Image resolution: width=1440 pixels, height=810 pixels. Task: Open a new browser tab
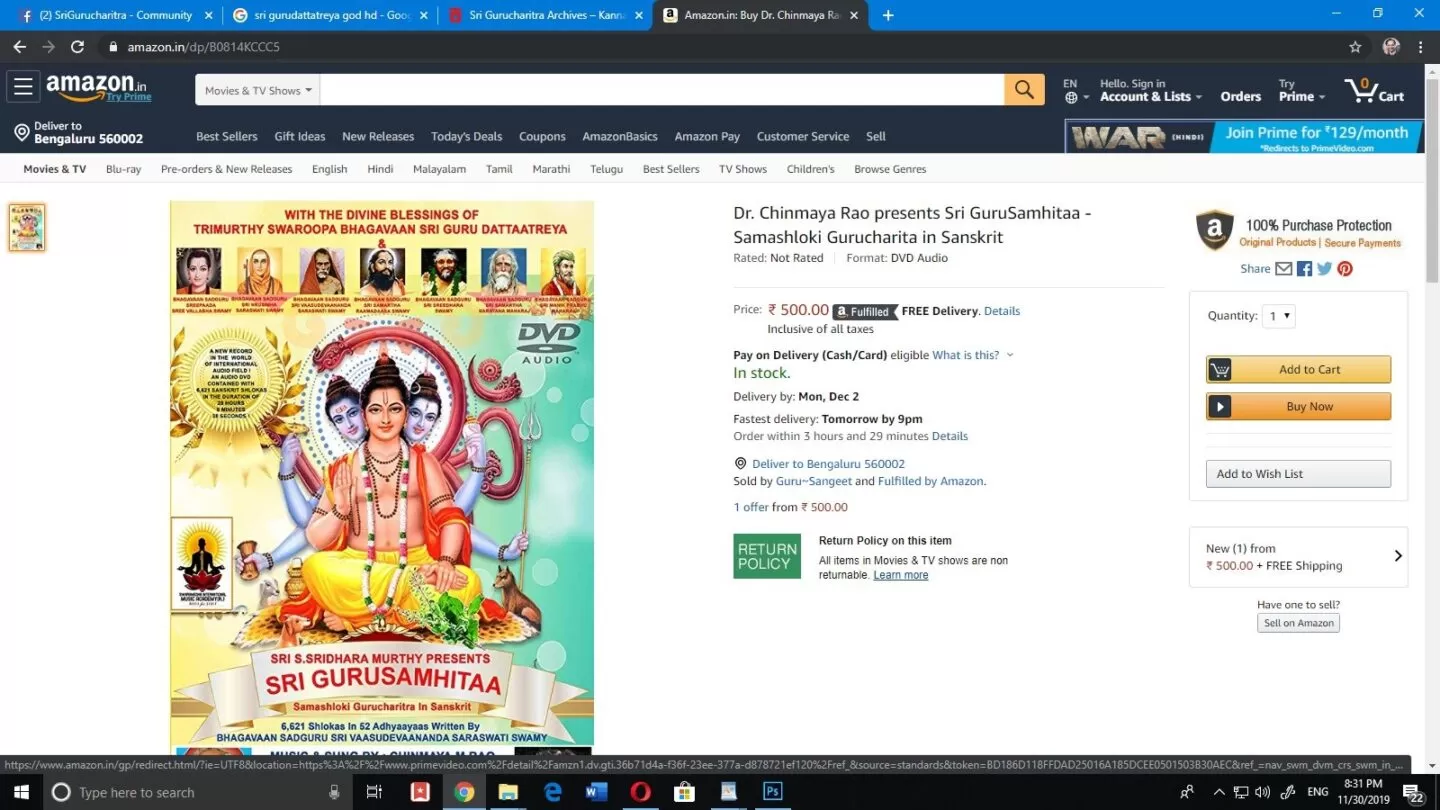[x=888, y=15]
